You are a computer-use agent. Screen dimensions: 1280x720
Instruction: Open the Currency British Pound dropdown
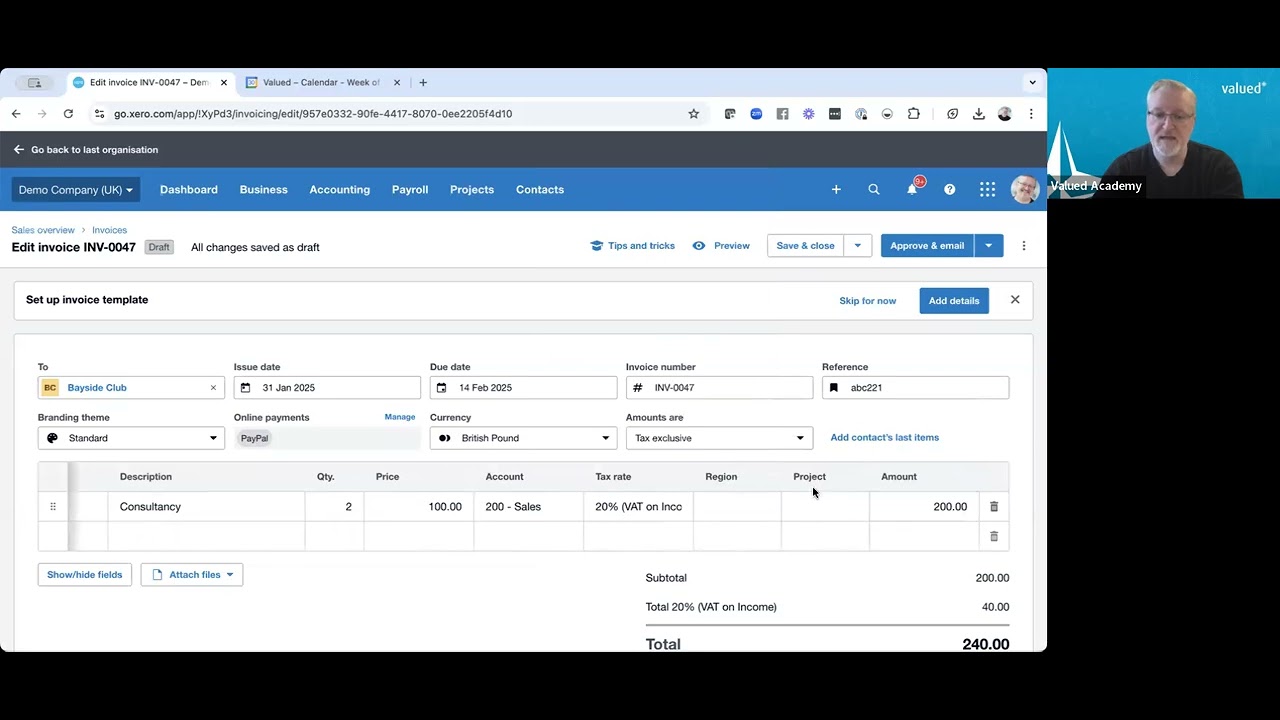tap(524, 438)
